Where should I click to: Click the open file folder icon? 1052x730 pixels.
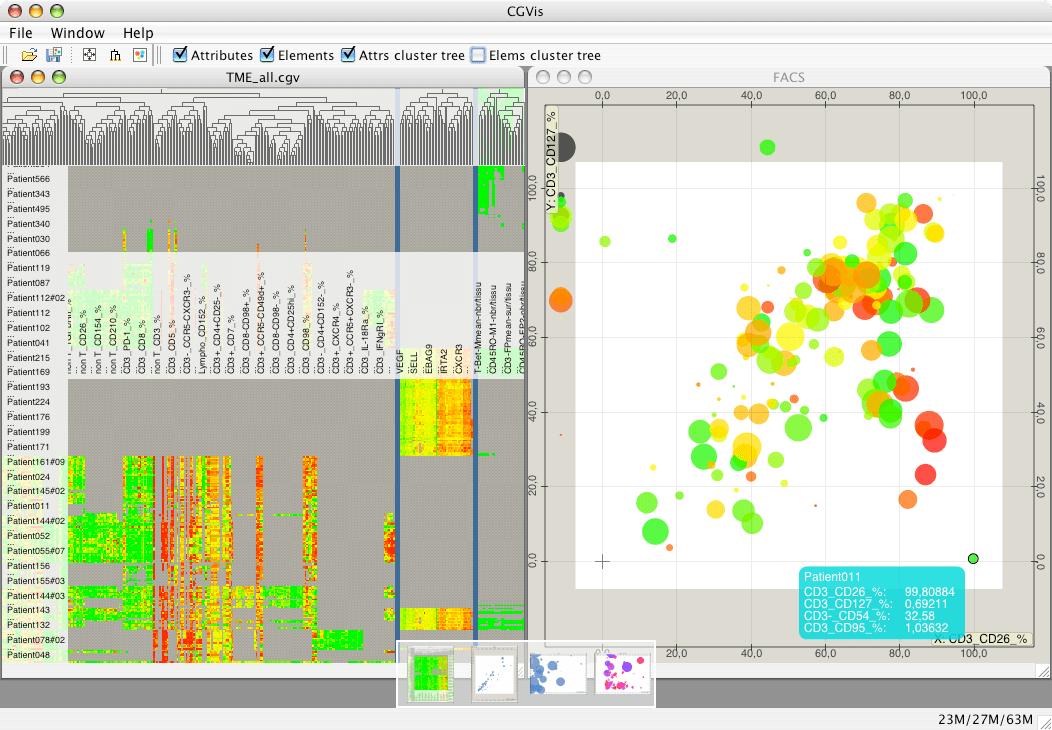click(x=29, y=55)
